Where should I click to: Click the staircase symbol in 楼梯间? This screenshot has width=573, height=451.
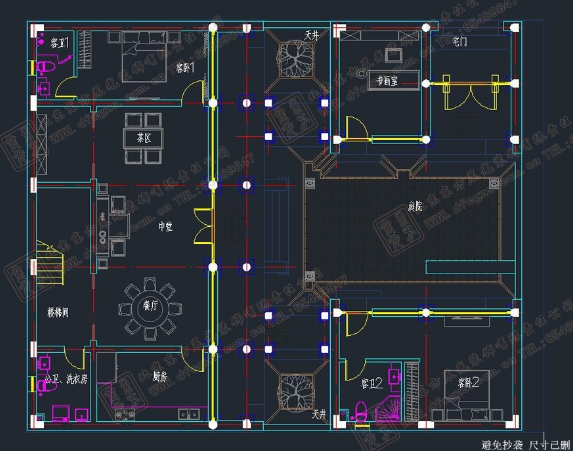50,262
